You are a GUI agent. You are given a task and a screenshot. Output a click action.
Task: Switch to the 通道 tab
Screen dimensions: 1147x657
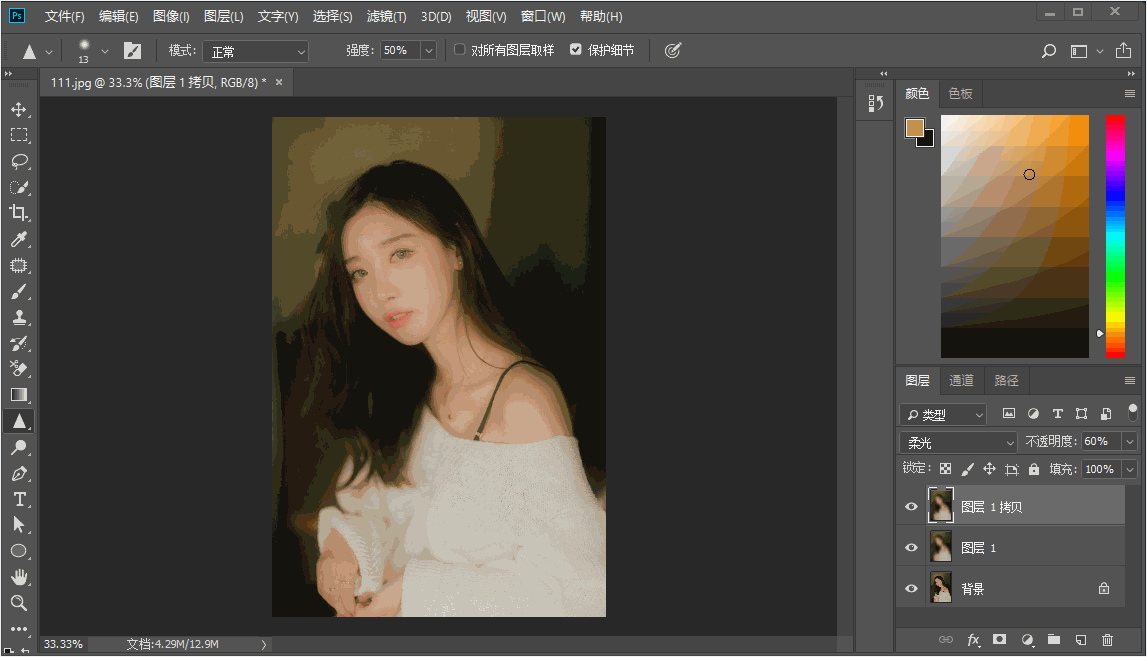(x=961, y=381)
